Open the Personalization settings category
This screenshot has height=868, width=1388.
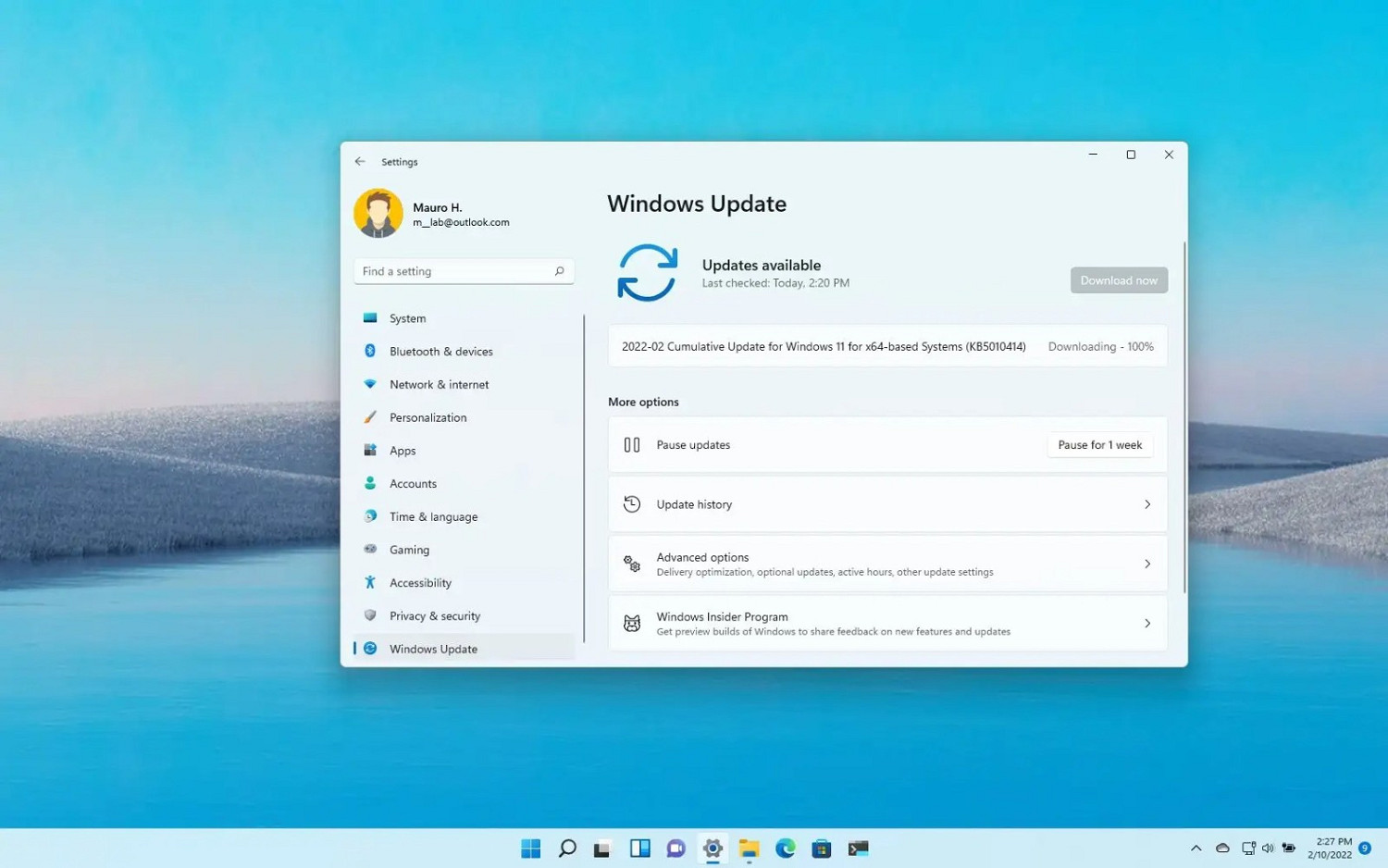(x=428, y=417)
